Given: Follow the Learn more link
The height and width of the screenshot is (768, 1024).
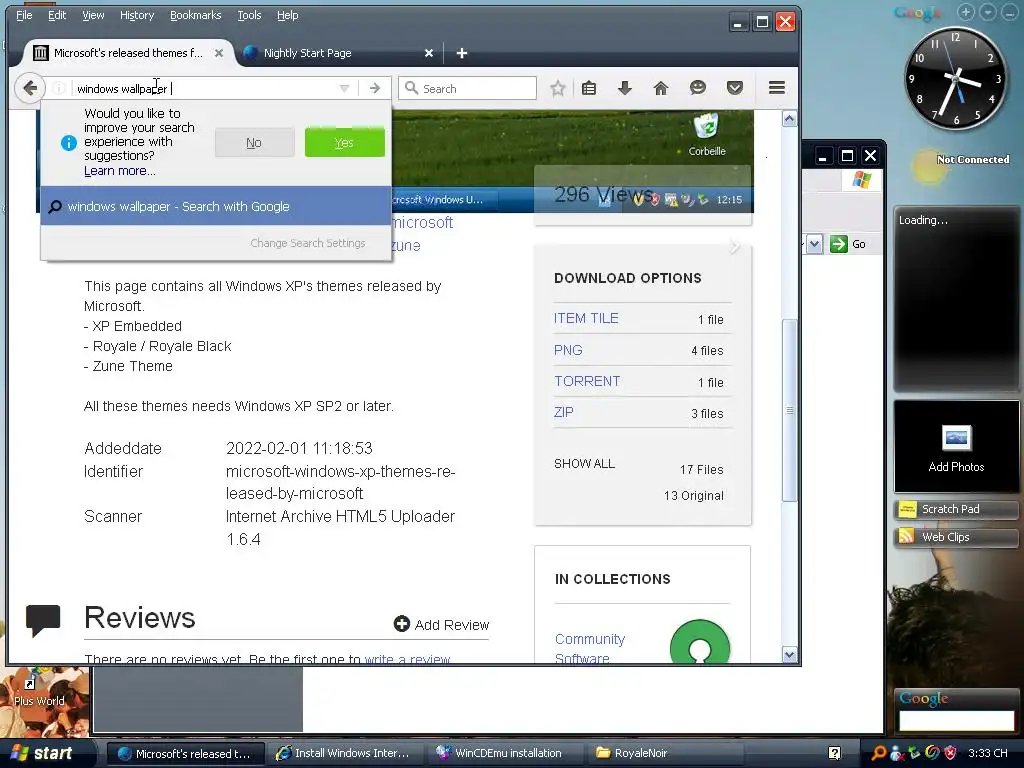Looking at the screenshot, I should click(x=120, y=171).
